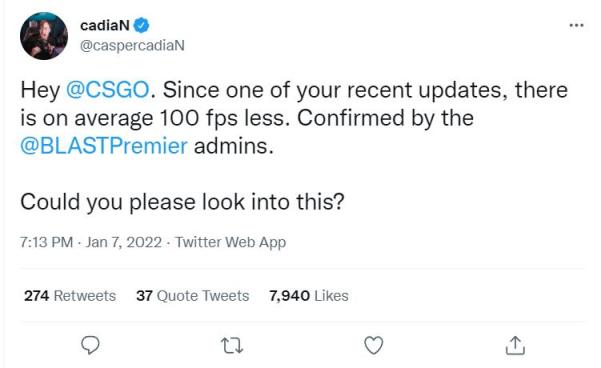Open the share tweet icon

(x=515, y=345)
